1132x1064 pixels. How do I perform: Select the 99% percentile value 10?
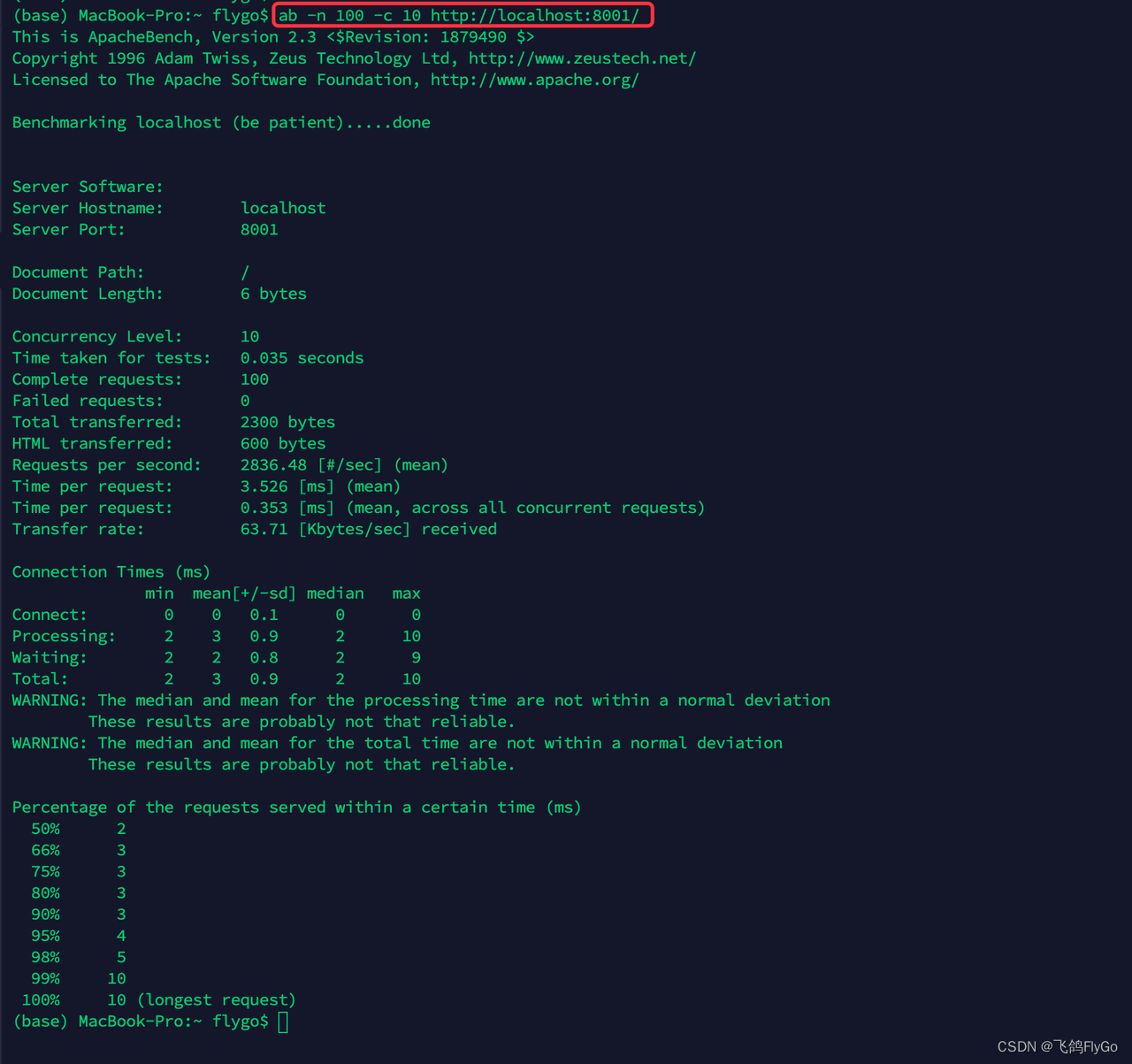coord(116,978)
